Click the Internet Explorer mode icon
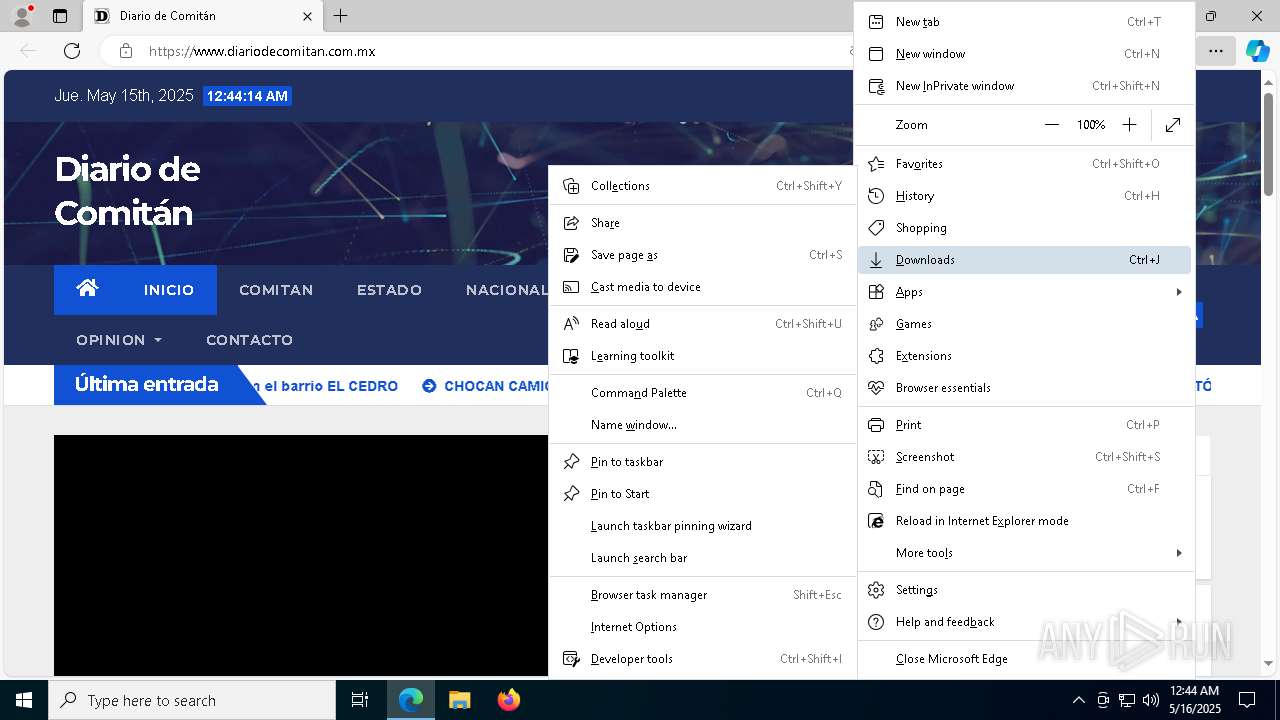Viewport: 1280px width, 720px height. click(876, 521)
